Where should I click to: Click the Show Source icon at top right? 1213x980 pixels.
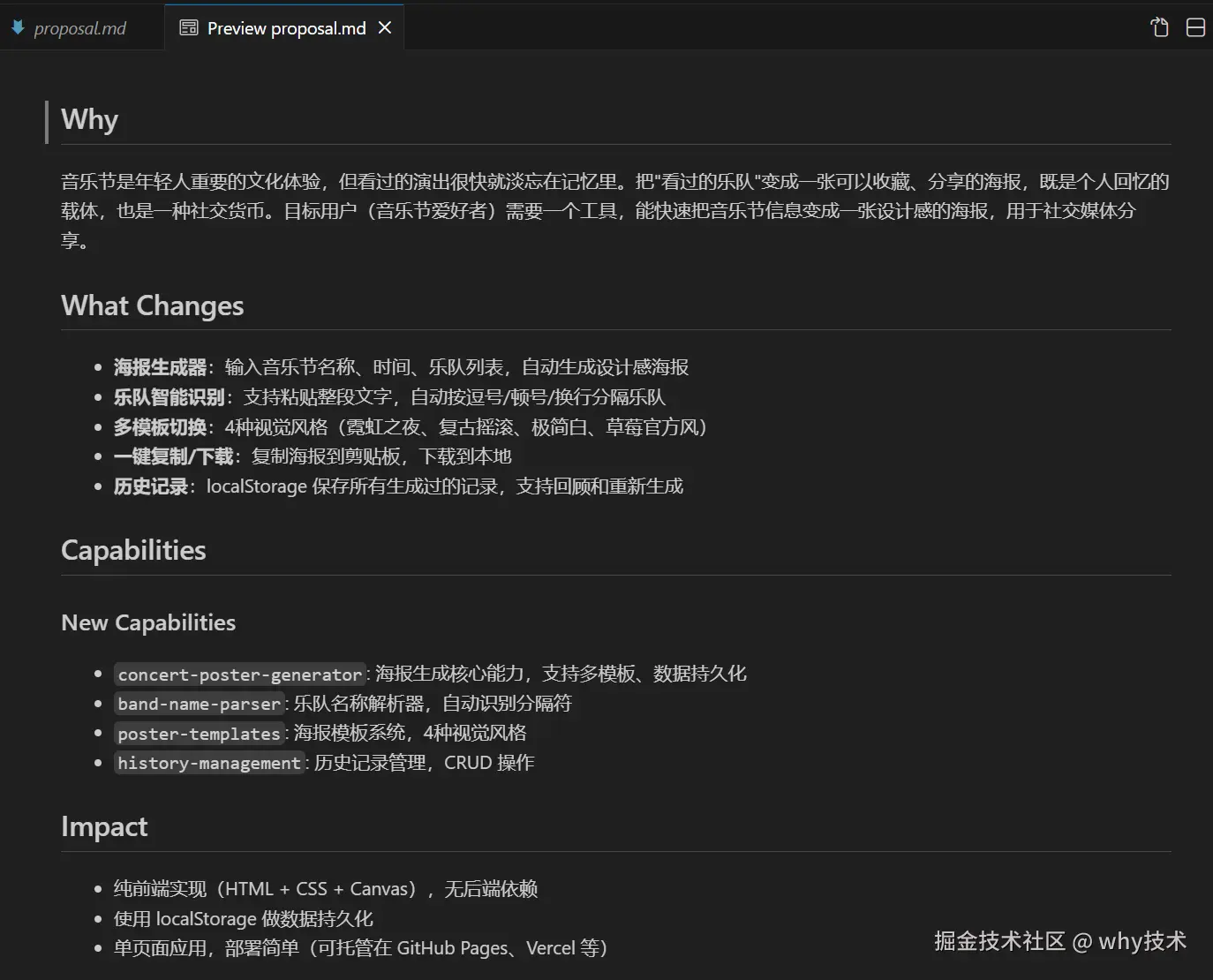click(x=1160, y=27)
